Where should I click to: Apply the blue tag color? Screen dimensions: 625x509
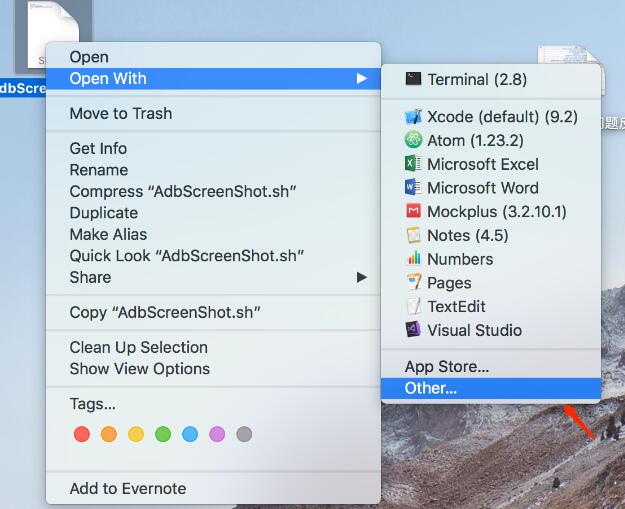coord(190,434)
